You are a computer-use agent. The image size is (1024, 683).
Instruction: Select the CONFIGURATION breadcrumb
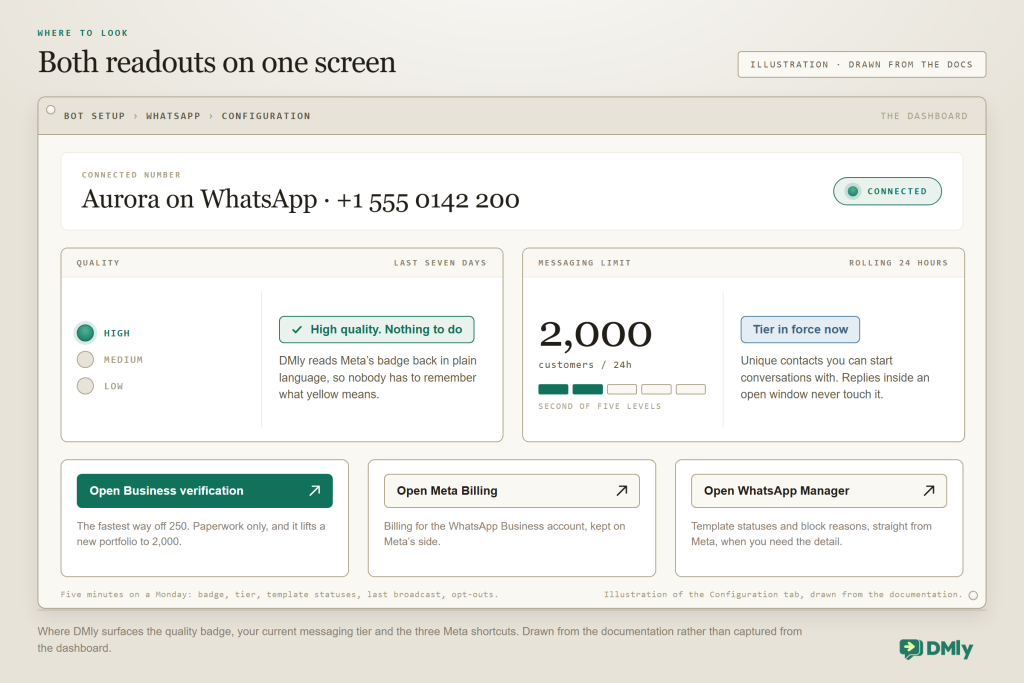pyautogui.click(x=266, y=116)
